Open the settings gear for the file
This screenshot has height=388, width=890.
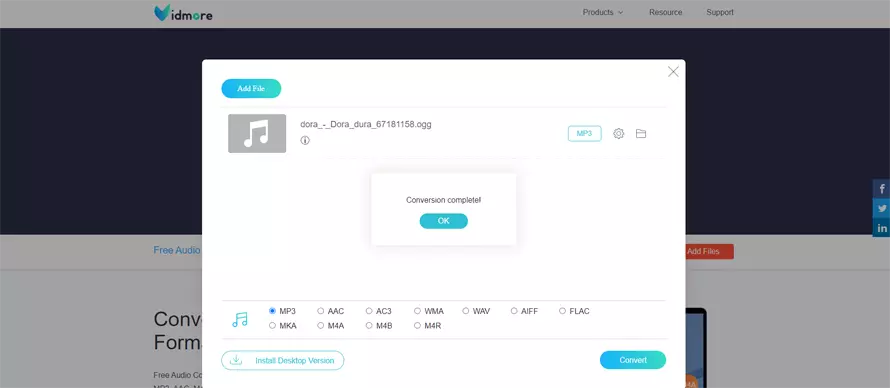(x=618, y=133)
